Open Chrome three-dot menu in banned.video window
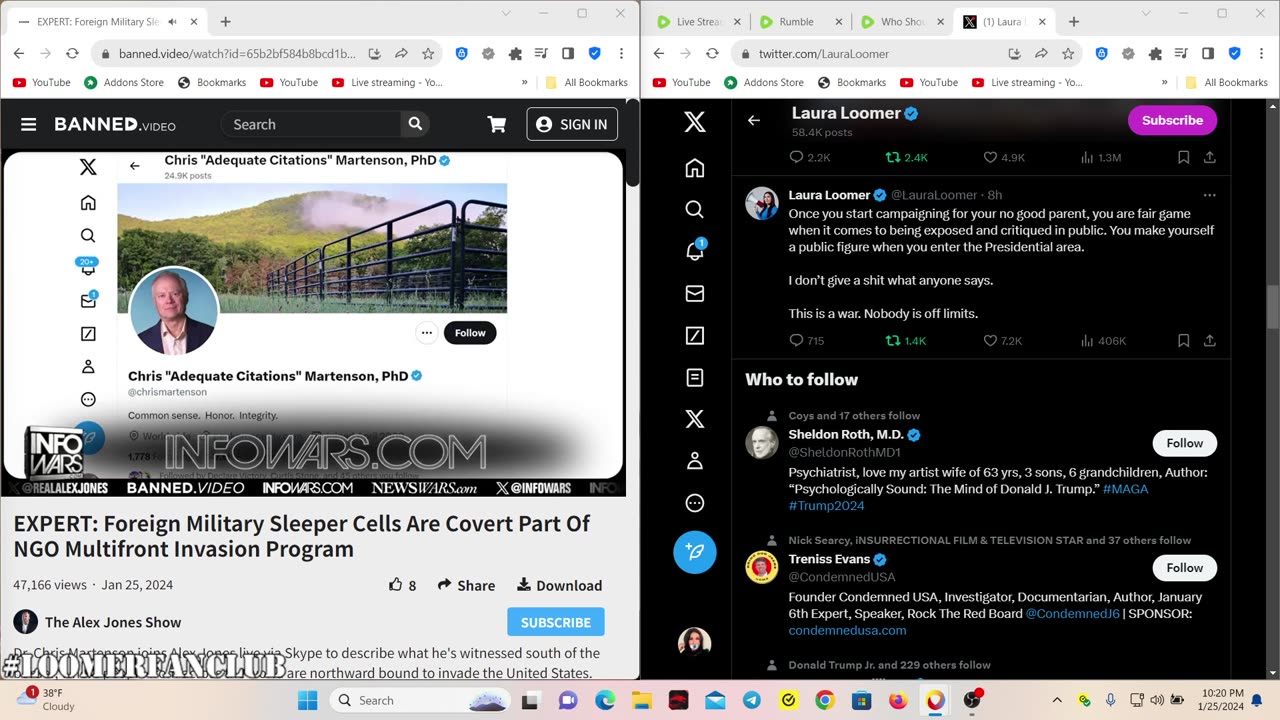The image size is (1280, 720). point(621,54)
